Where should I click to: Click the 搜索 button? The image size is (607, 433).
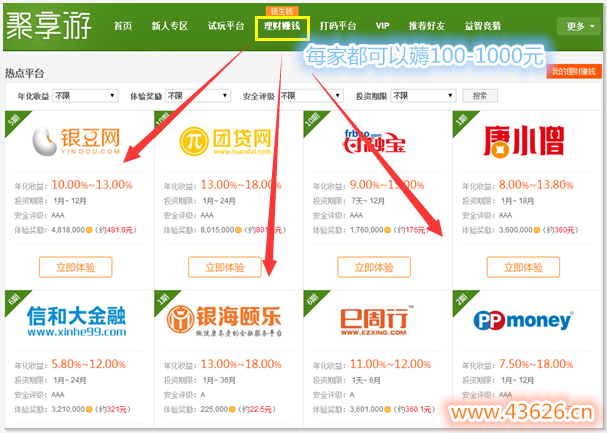tap(480, 96)
